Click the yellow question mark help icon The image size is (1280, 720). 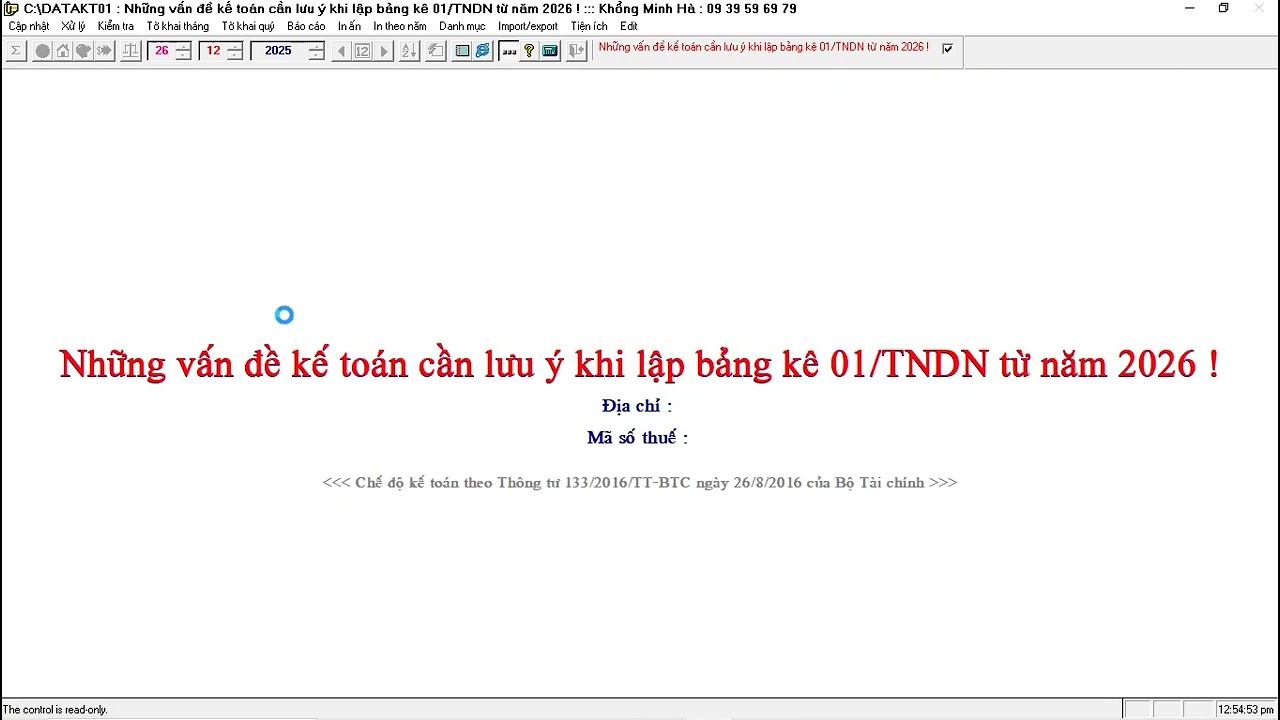coord(529,51)
